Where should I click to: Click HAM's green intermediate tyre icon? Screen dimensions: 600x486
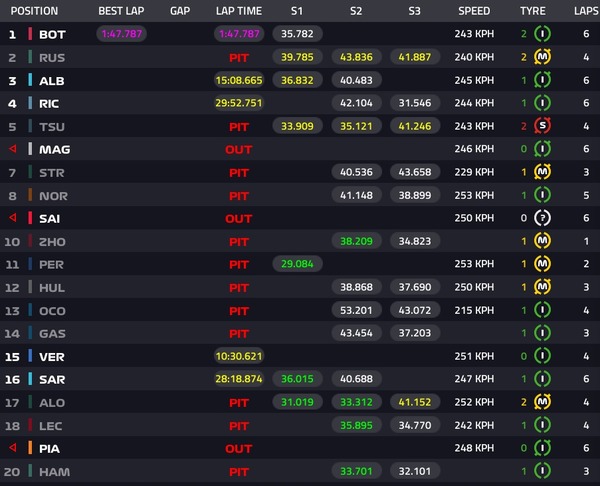(x=542, y=471)
